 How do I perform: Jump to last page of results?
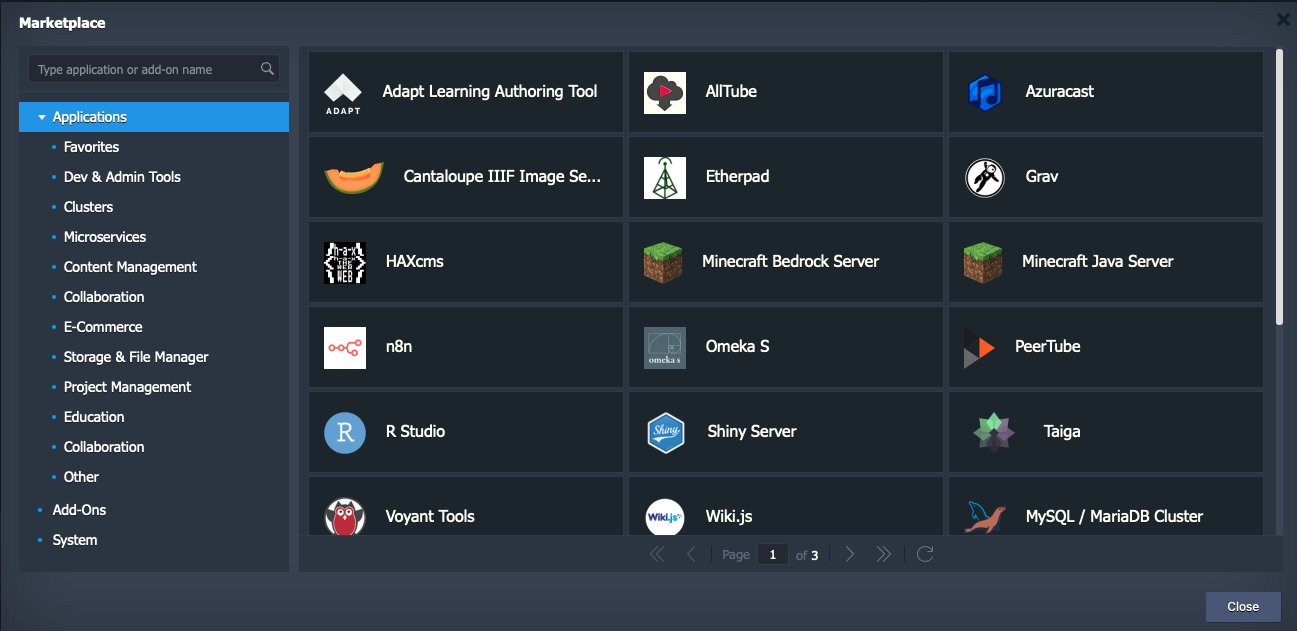coord(883,554)
